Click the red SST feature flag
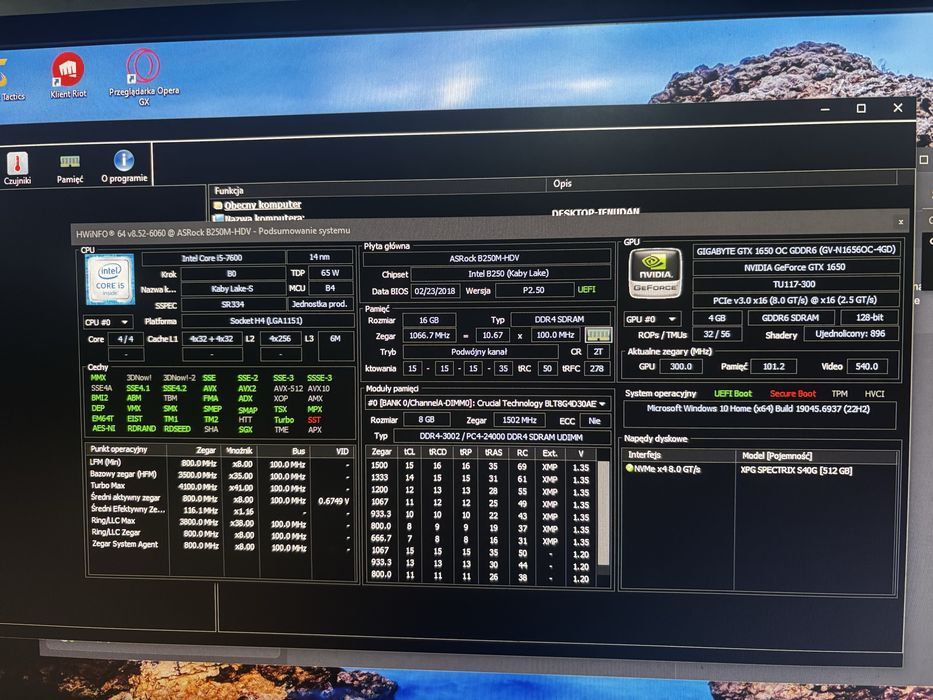Image resolution: width=933 pixels, height=700 pixels. pos(314,420)
